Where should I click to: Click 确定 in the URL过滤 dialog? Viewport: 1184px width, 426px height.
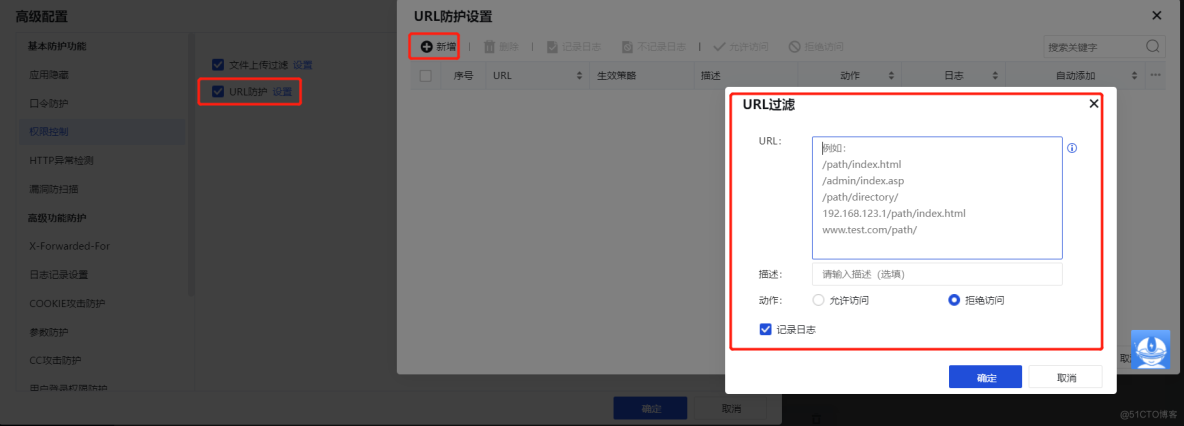[x=985, y=378]
